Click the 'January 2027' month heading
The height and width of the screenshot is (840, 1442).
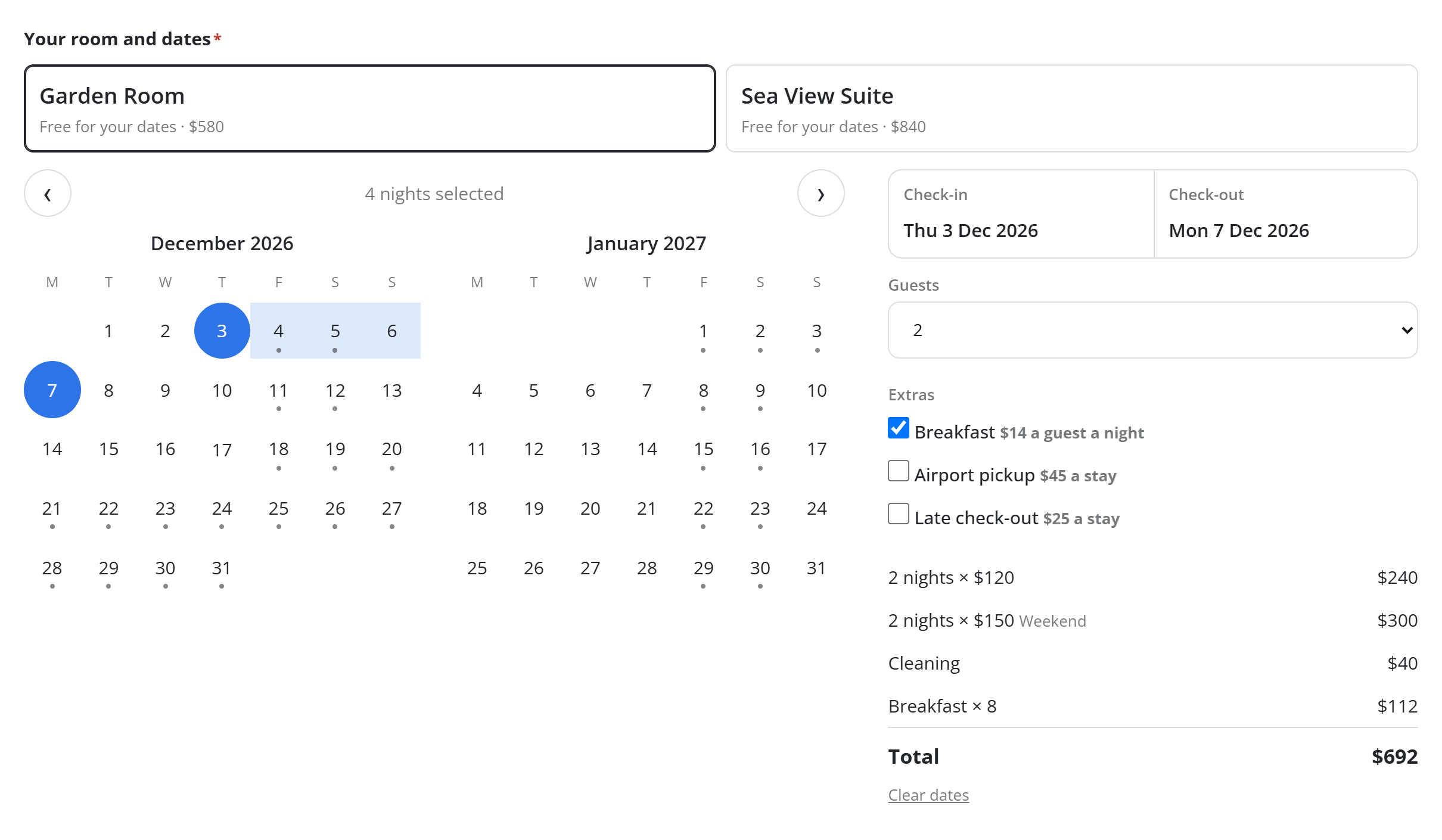647,243
